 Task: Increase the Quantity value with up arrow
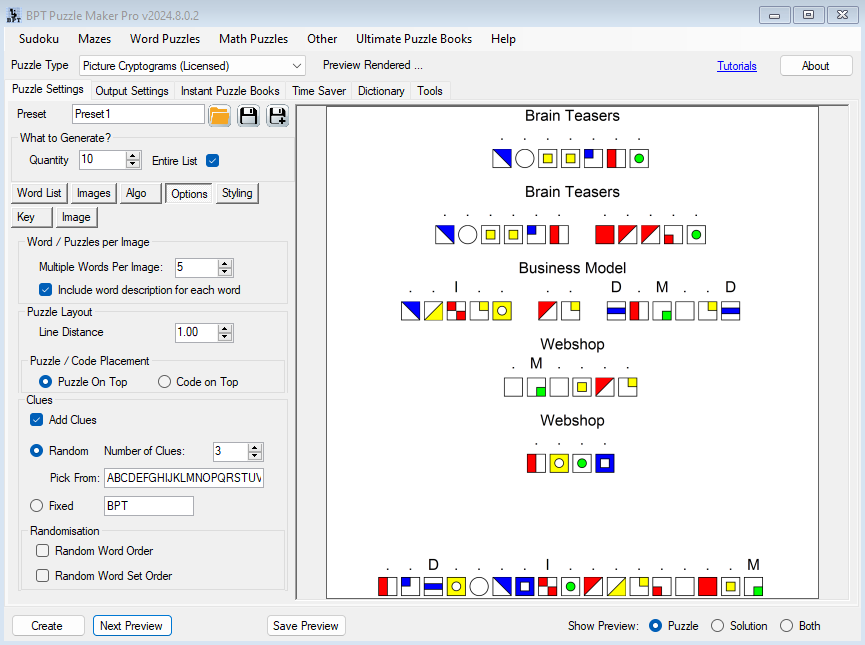pyautogui.click(x=133, y=156)
